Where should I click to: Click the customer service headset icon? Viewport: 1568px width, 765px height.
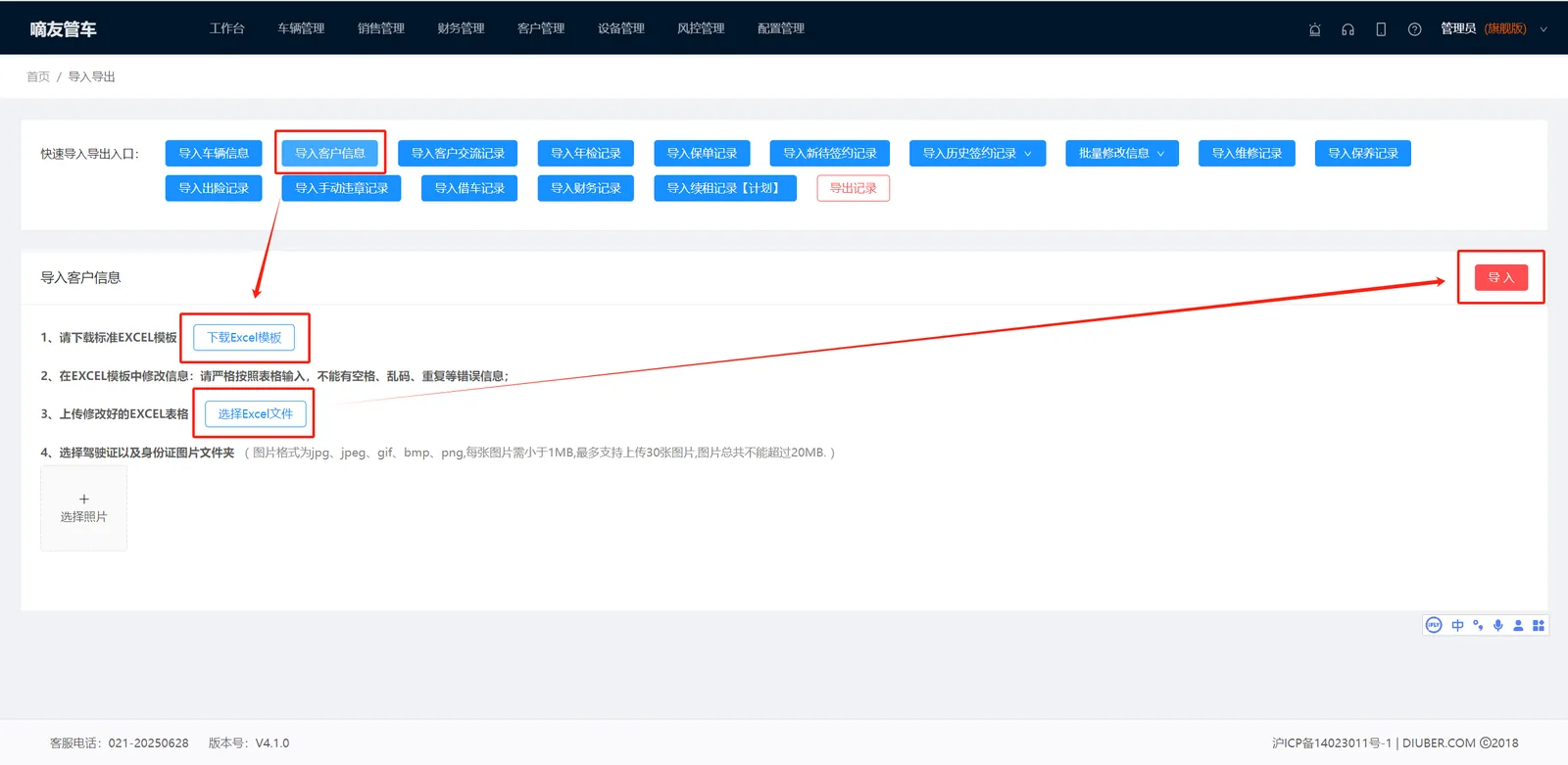tap(1348, 29)
